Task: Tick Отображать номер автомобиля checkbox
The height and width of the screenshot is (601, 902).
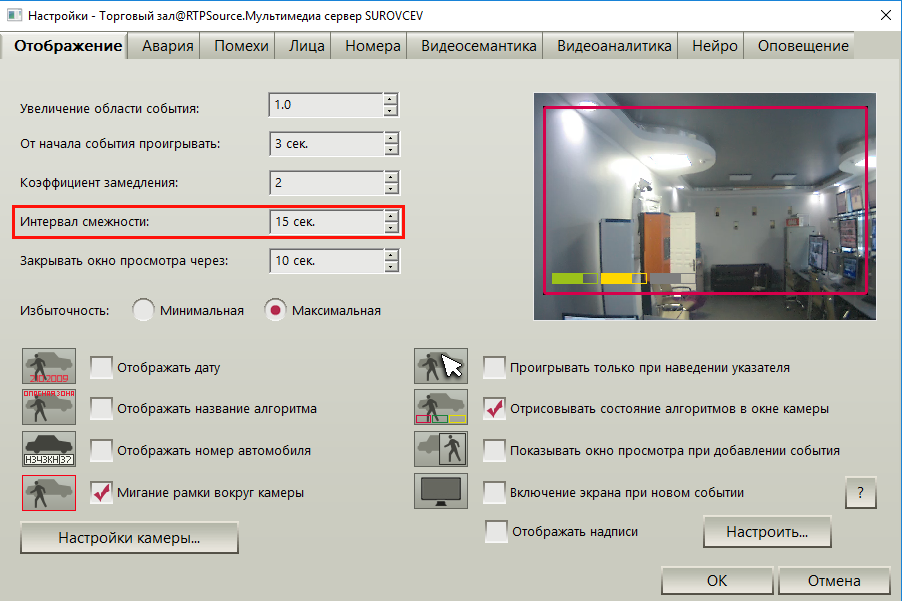Action: (x=101, y=450)
